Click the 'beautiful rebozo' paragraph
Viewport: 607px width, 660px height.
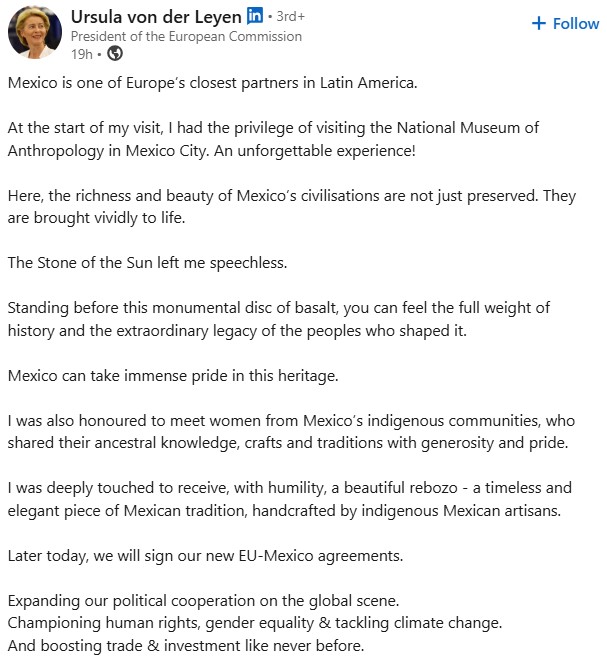point(290,499)
